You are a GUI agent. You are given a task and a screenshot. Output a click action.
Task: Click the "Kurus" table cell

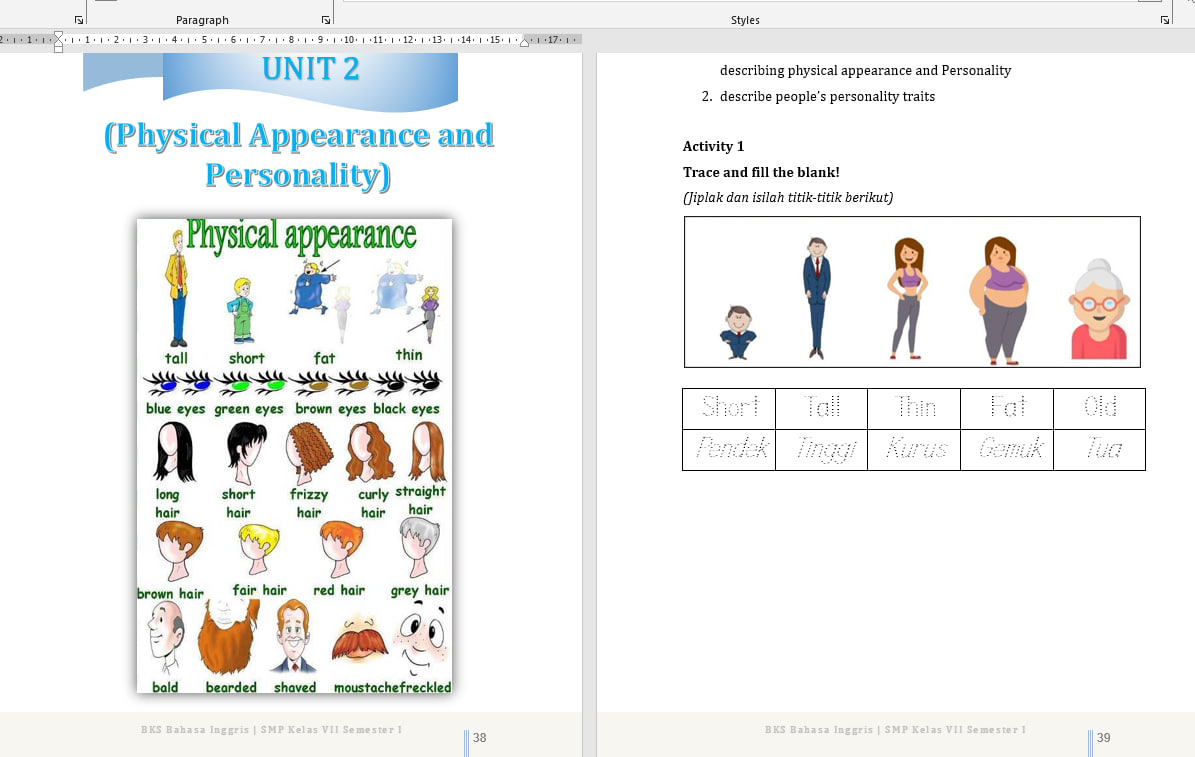coord(915,450)
